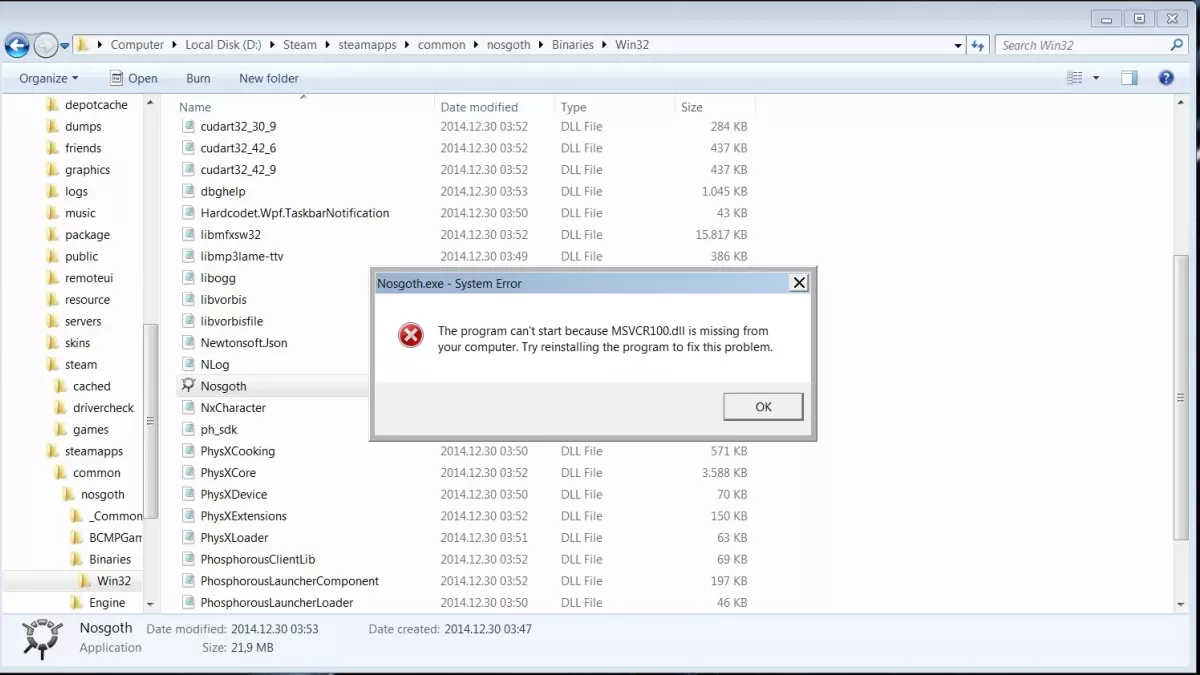Screen dimensions: 1200x675
Task: Open the skins folder icon in tree
Action: pyautogui.click(x=53, y=343)
